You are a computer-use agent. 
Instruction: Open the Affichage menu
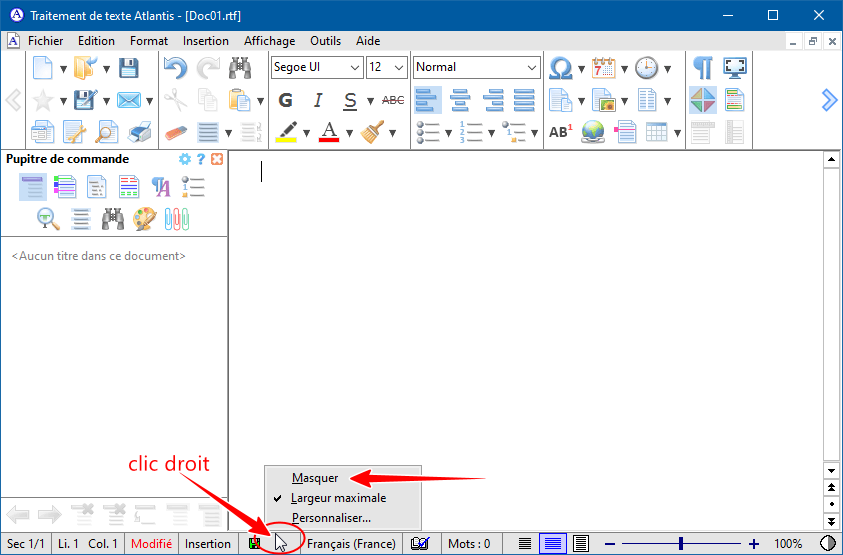269,41
